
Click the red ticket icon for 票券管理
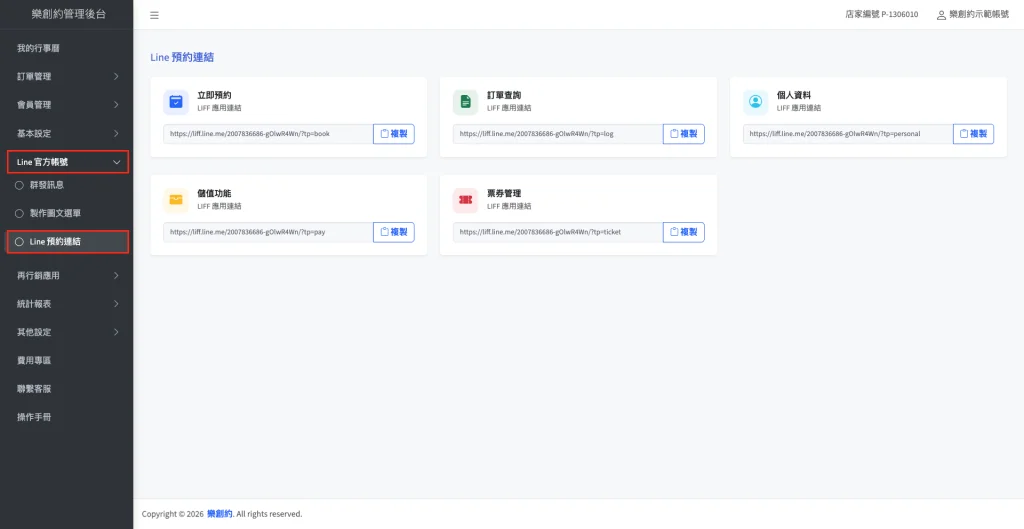tap(465, 200)
